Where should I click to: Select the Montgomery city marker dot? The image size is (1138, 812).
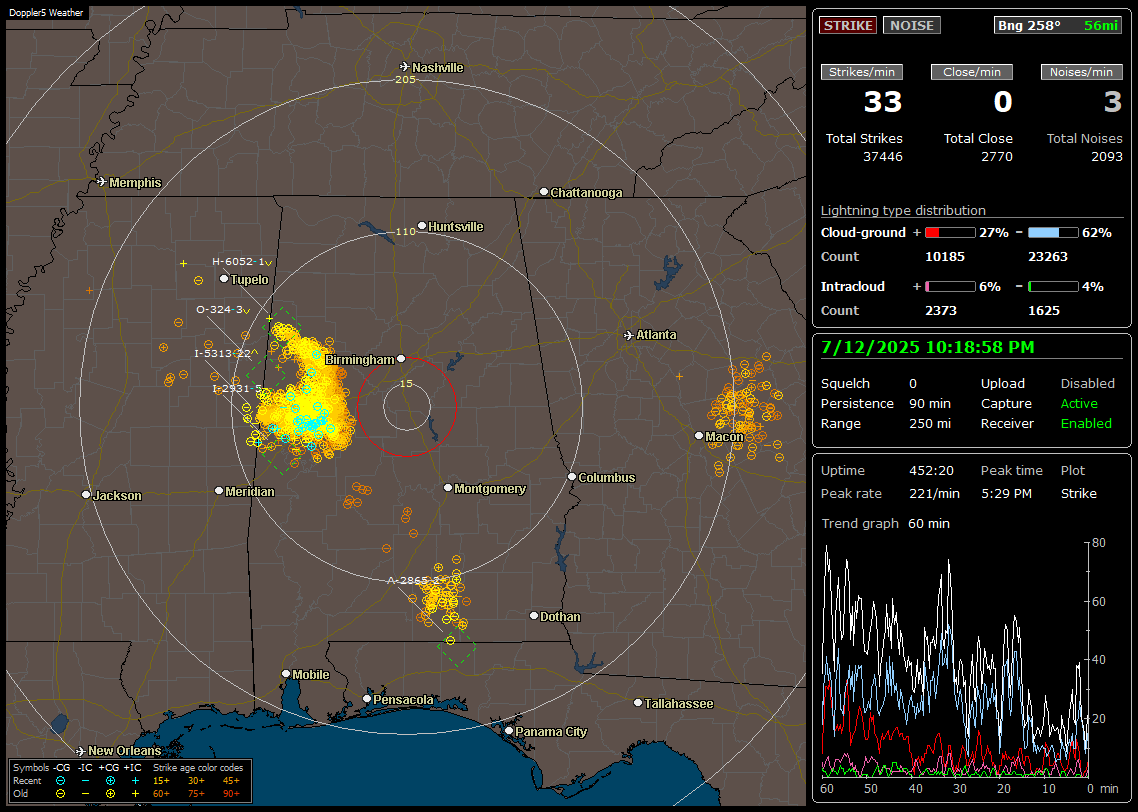pyautogui.click(x=448, y=488)
